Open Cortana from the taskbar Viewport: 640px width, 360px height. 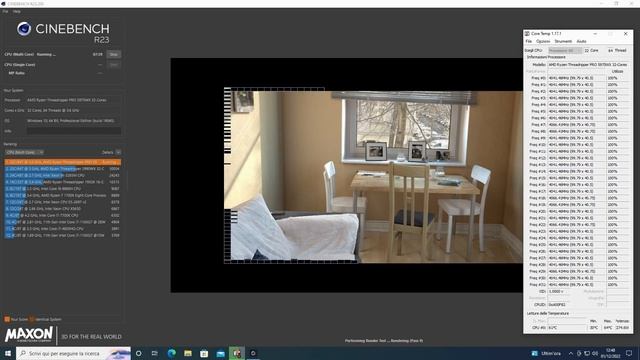click(139, 353)
